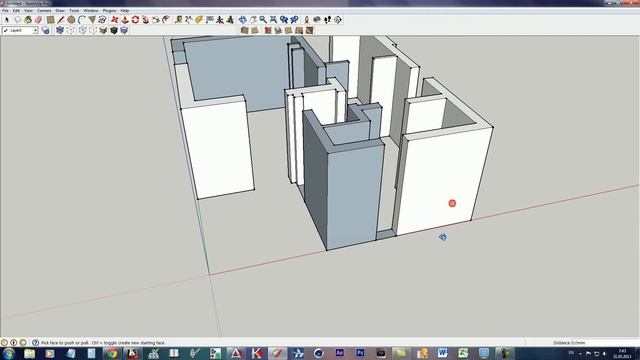Viewport: 640px width, 360px height.
Task: Open the View menu
Action: [28, 11]
